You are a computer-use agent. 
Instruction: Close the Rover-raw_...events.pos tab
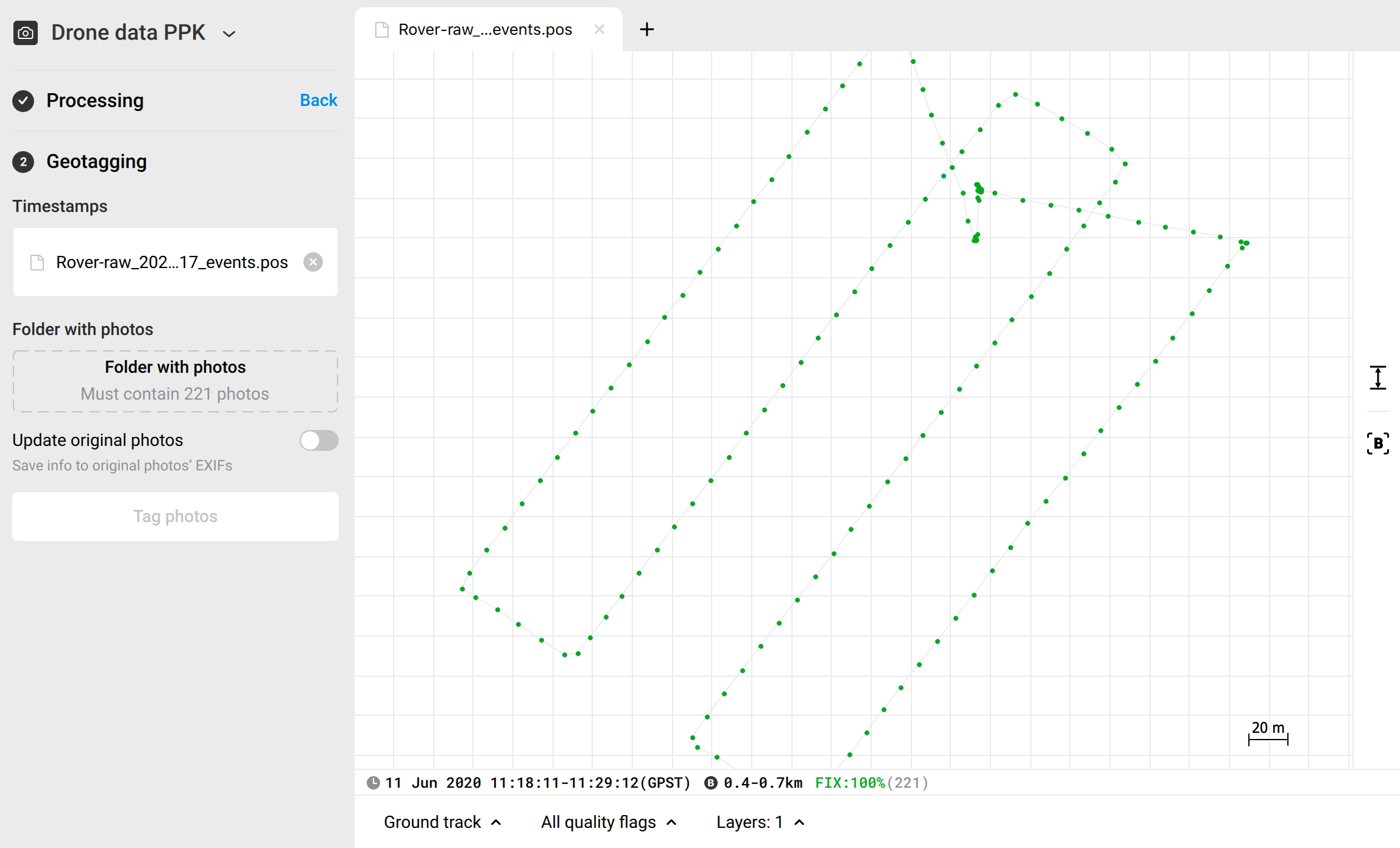tap(599, 29)
